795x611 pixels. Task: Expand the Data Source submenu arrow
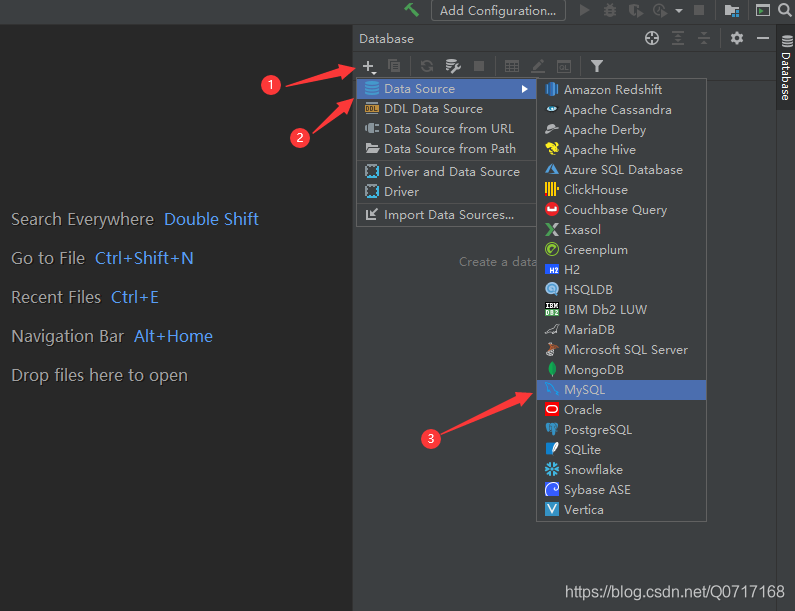(524, 89)
